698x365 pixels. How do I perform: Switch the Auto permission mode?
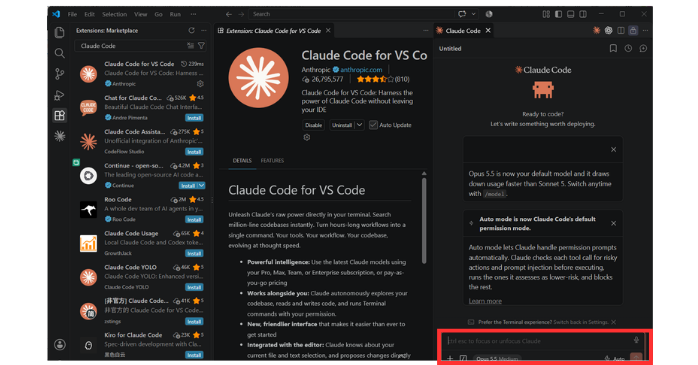pos(615,359)
